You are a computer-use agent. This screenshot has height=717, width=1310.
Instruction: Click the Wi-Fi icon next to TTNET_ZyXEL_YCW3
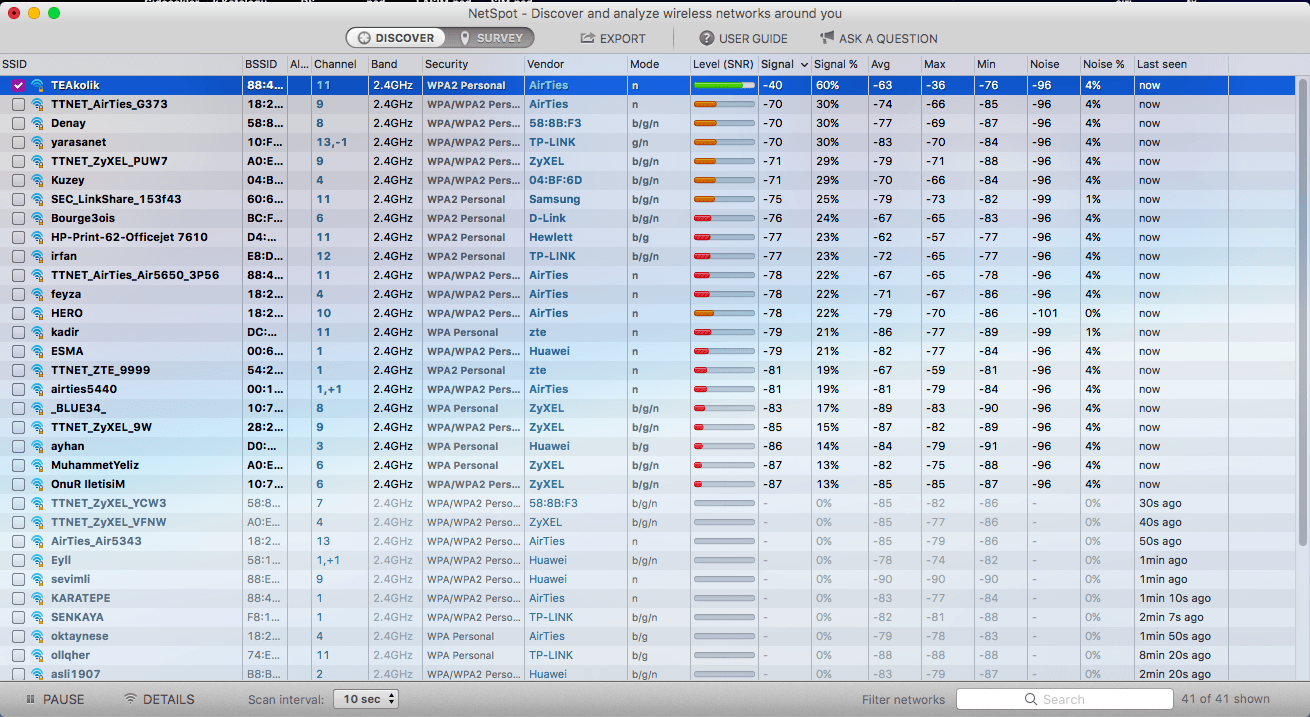click(38, 503)
